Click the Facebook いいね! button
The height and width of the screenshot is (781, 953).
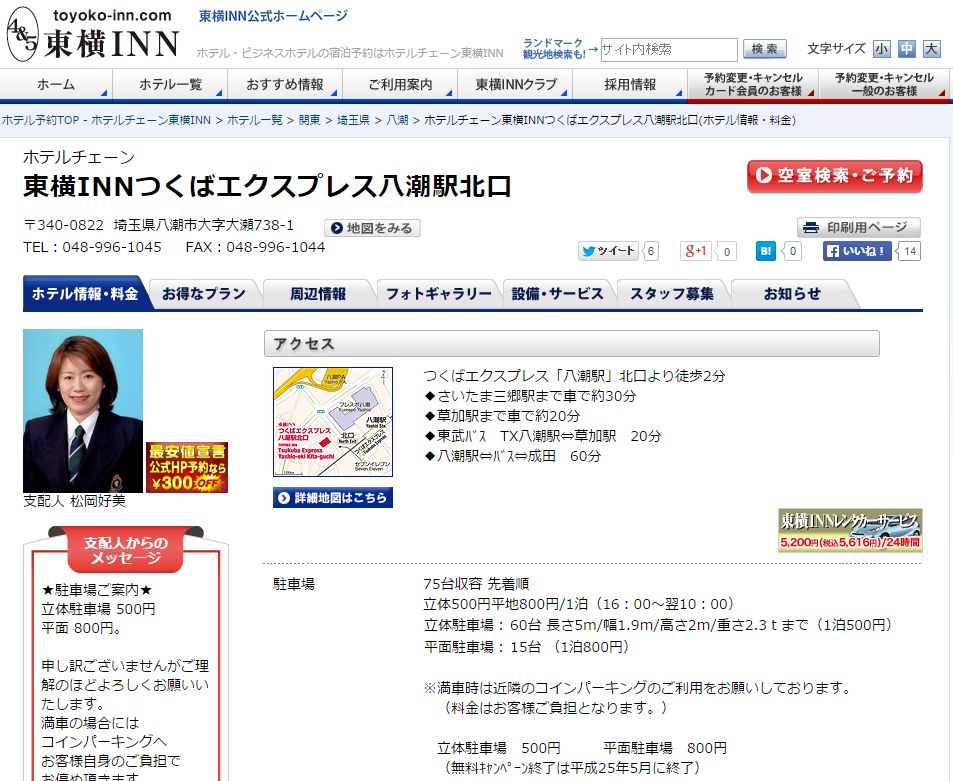(858, 250)
